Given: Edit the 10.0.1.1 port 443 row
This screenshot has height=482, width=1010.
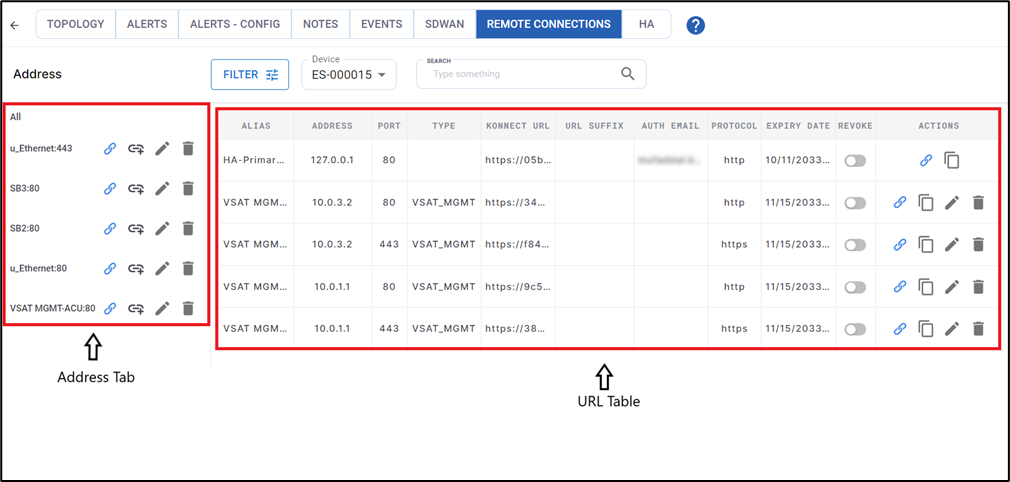Looking at the screenshot, I should coord(952,329).
